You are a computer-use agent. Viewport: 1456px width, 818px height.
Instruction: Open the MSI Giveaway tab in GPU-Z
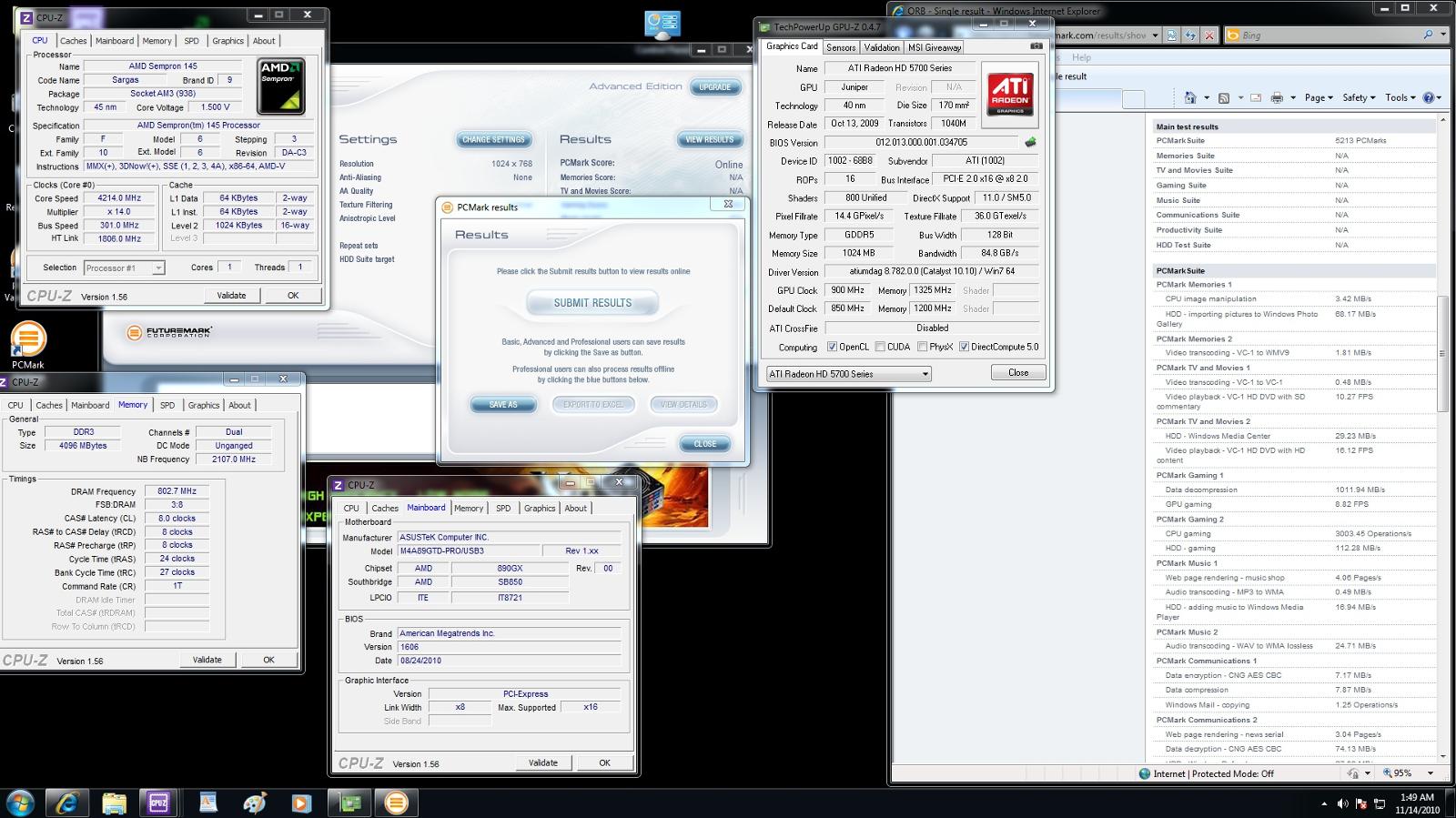[934, 47]
